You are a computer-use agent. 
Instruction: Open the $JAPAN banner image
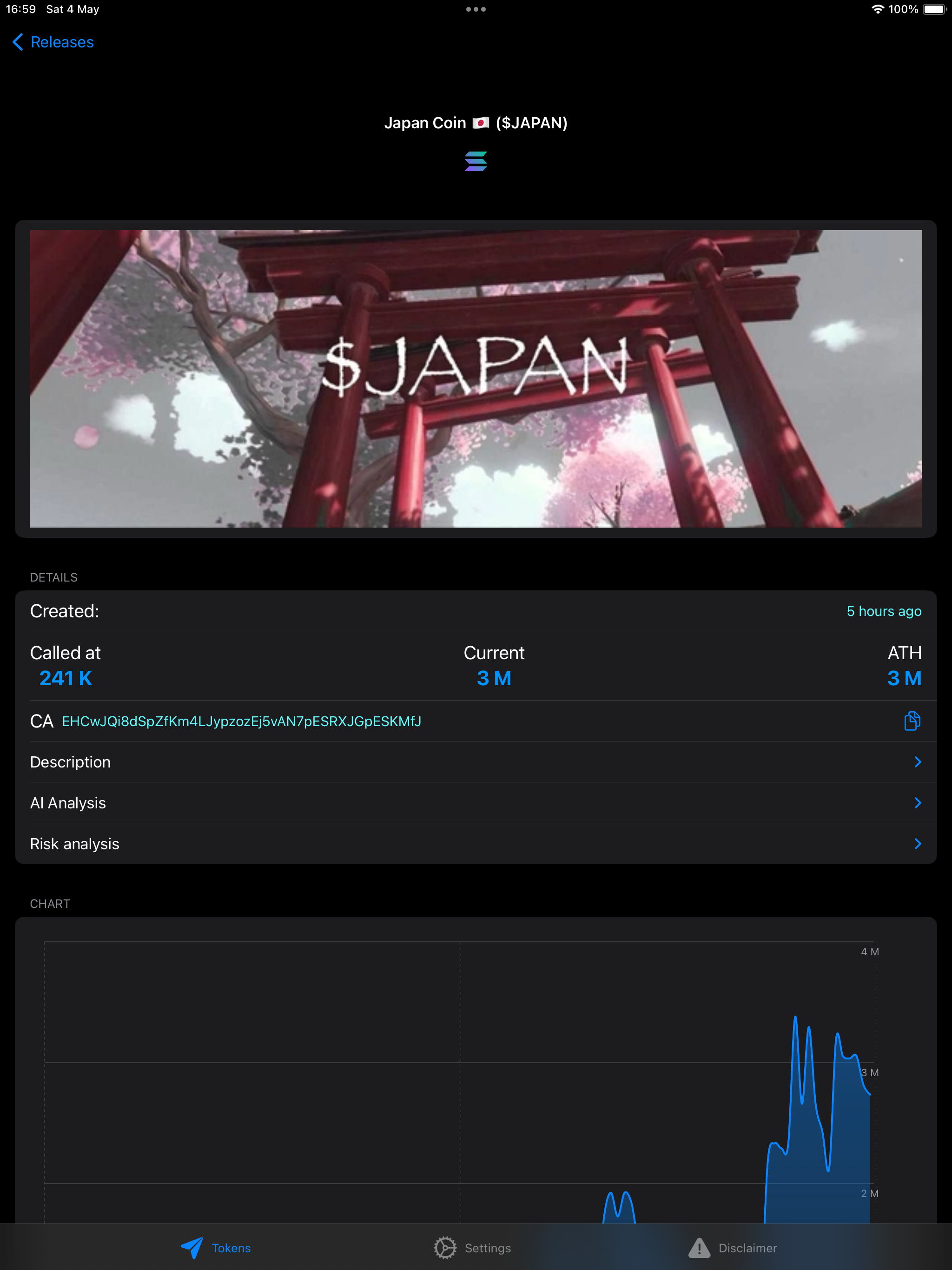[x=476, y=379]
